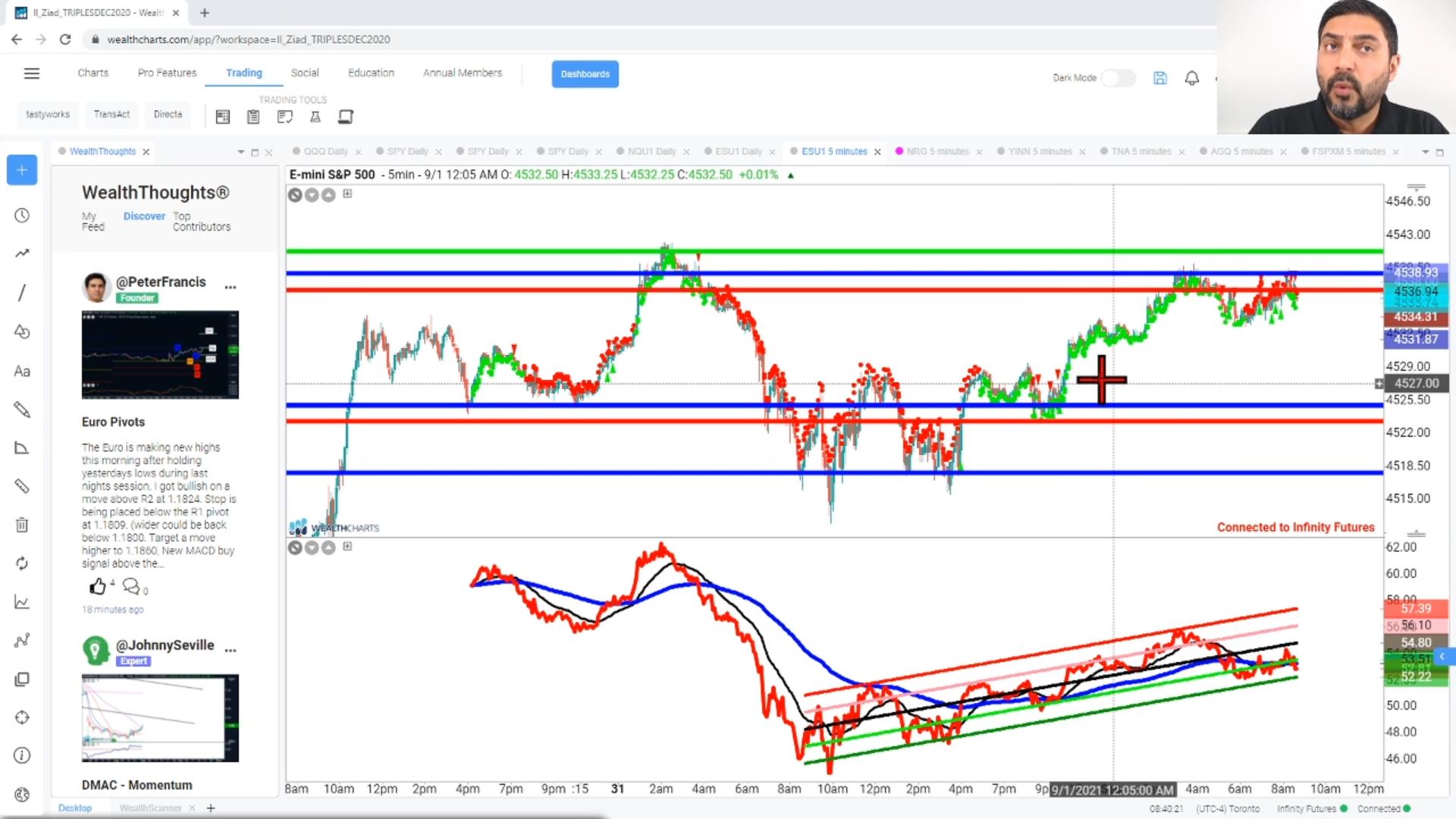Open the Pro Features menu
Viewport: 1456px width, 819px height.
[167, 73]
